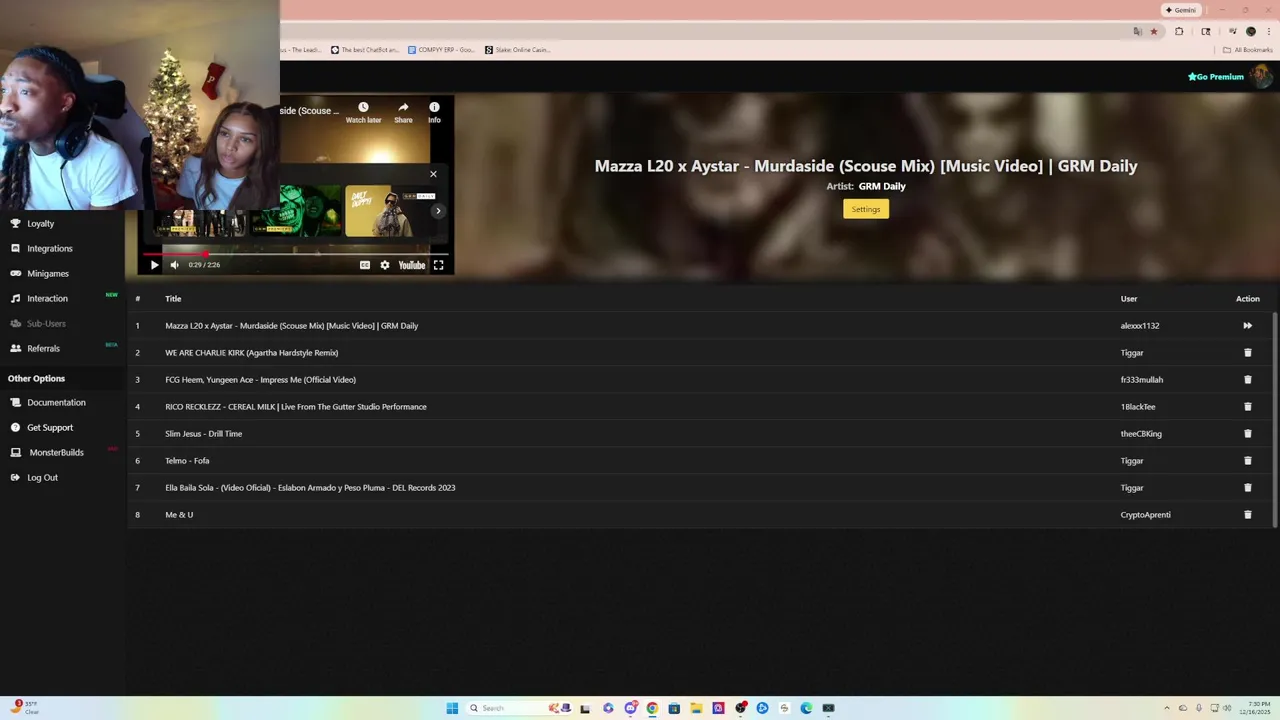Open the Documentation link
Image resolution: width=1280 pixels, height=720 pixels.
[x=56, y=403]
